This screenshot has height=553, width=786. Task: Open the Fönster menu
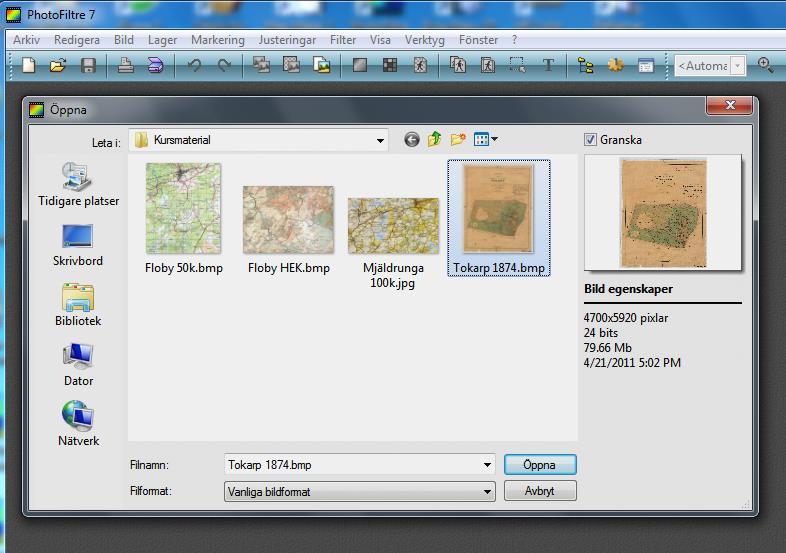(478, 40)
